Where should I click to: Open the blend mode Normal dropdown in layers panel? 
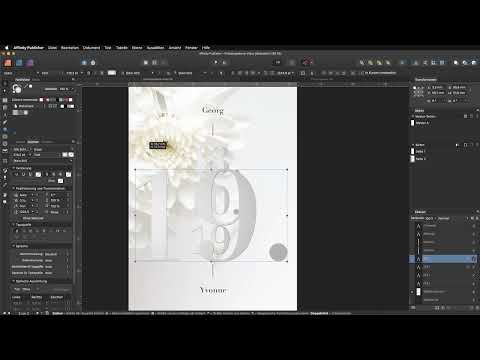[452, 218]
